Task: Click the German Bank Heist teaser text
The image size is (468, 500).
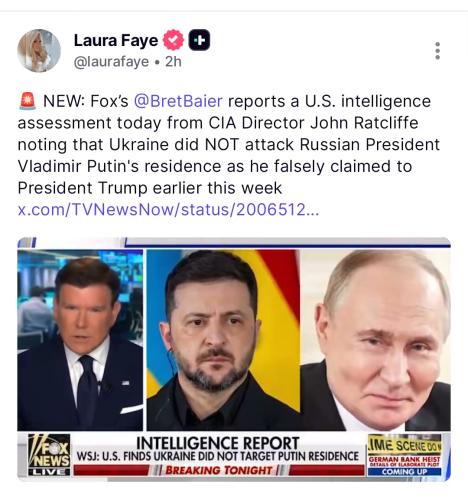Action: (404, 461)
